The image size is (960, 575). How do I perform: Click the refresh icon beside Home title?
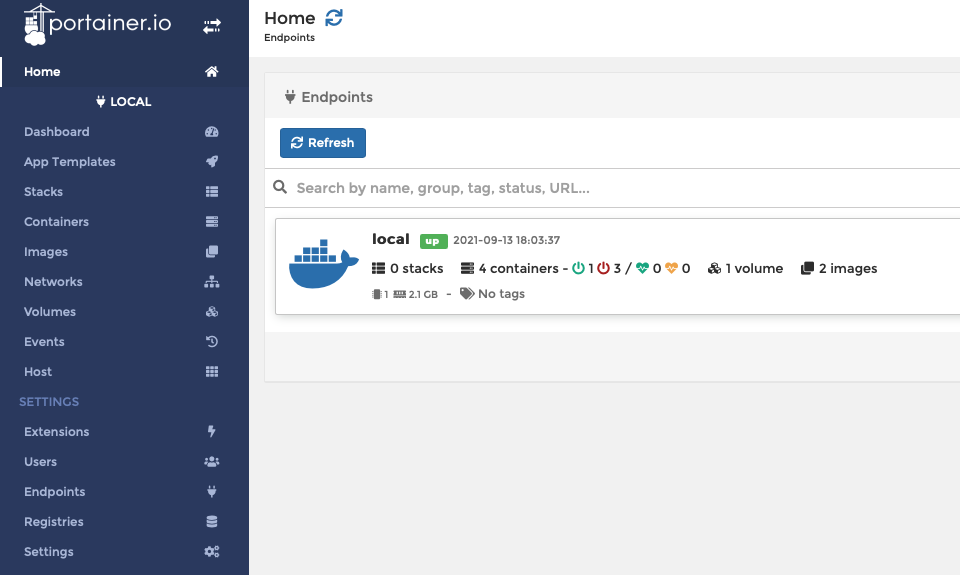334,18
